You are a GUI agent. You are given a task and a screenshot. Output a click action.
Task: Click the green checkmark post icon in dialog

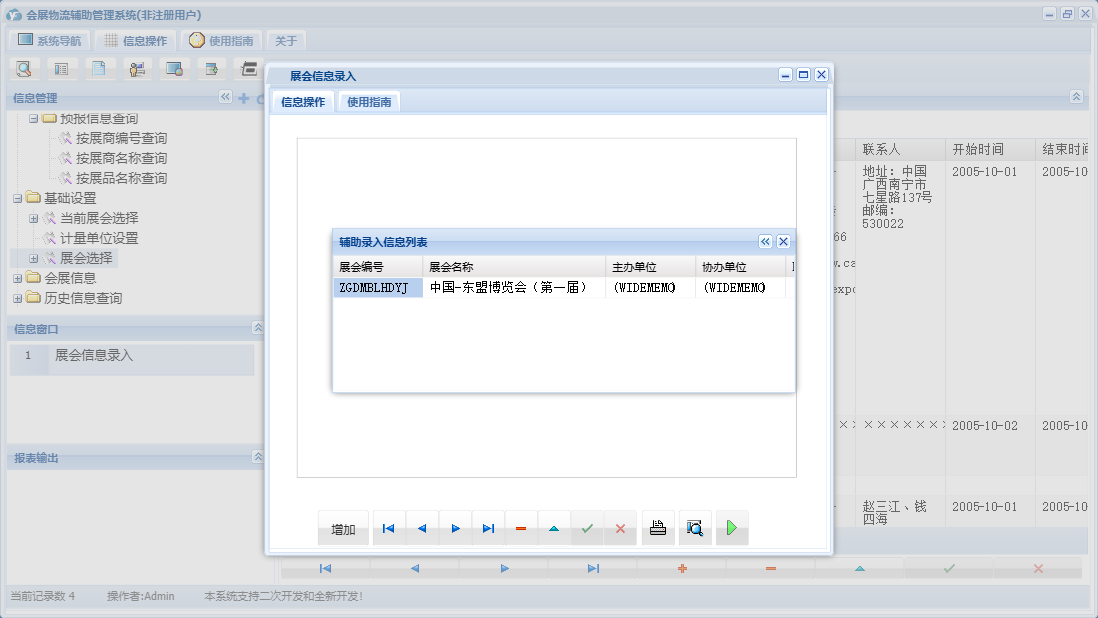click(587, 528)
